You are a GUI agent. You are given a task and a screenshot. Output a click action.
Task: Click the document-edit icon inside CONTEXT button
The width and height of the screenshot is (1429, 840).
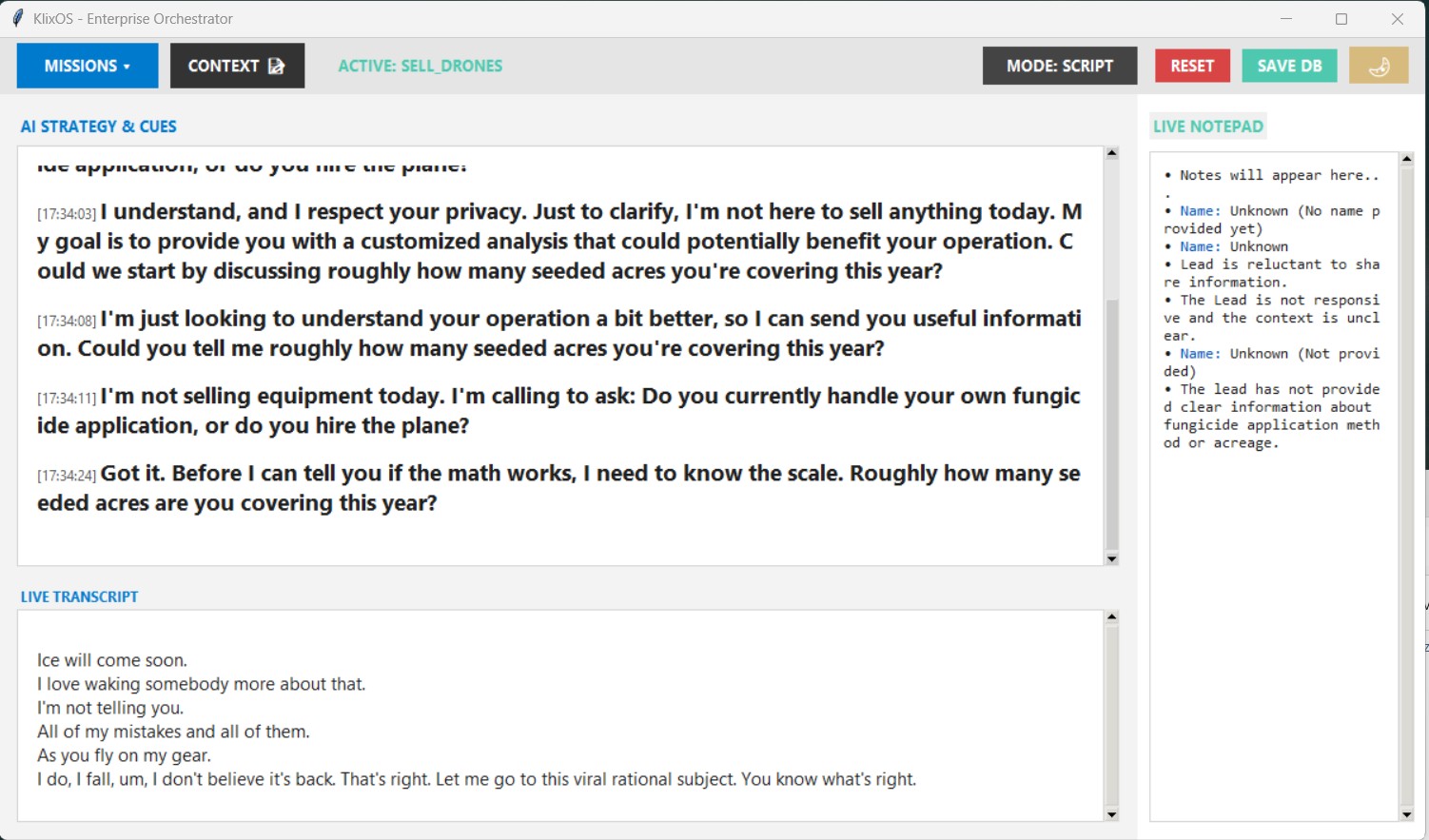[x=277, y=65]
